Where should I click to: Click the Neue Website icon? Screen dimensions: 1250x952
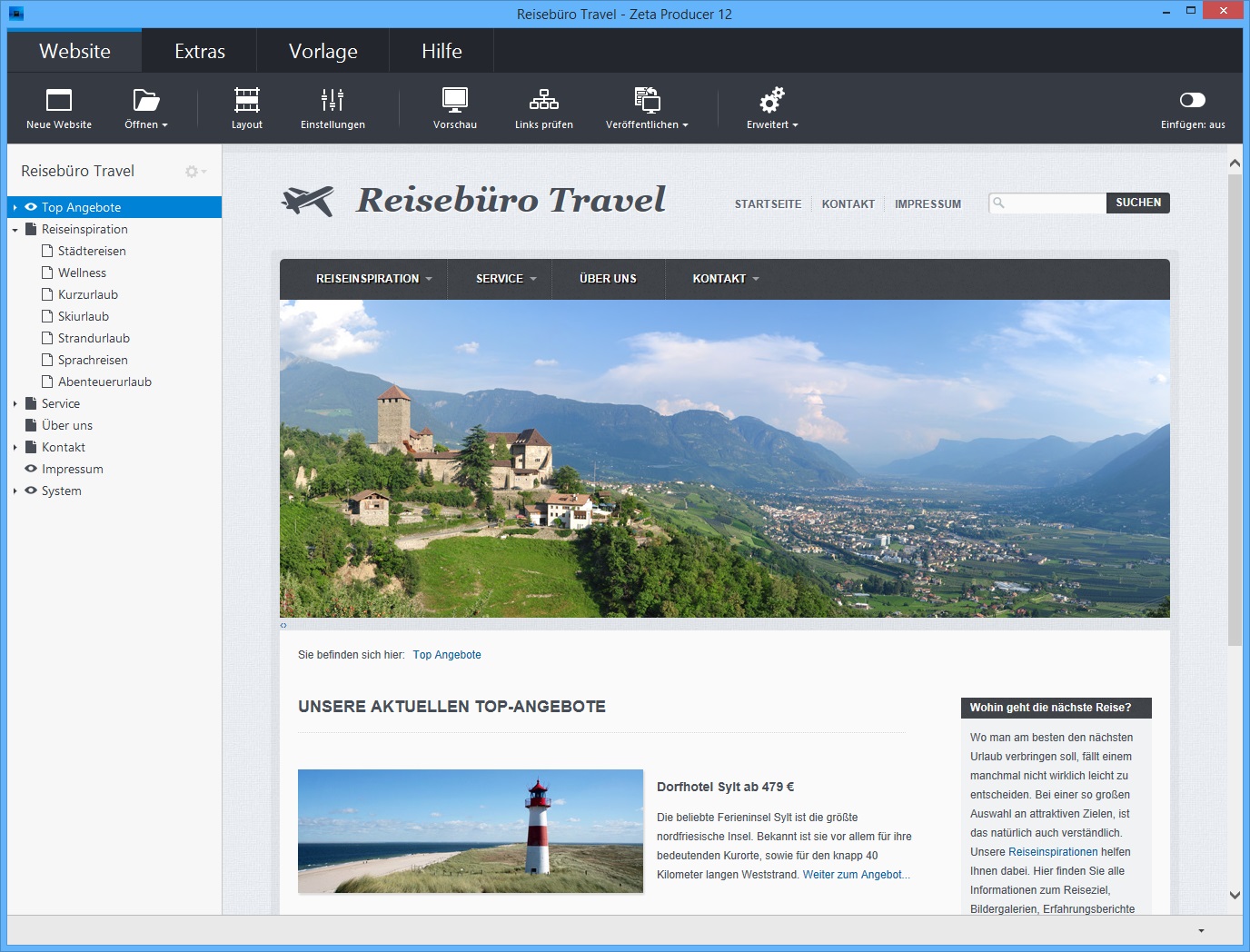(59, 100)
